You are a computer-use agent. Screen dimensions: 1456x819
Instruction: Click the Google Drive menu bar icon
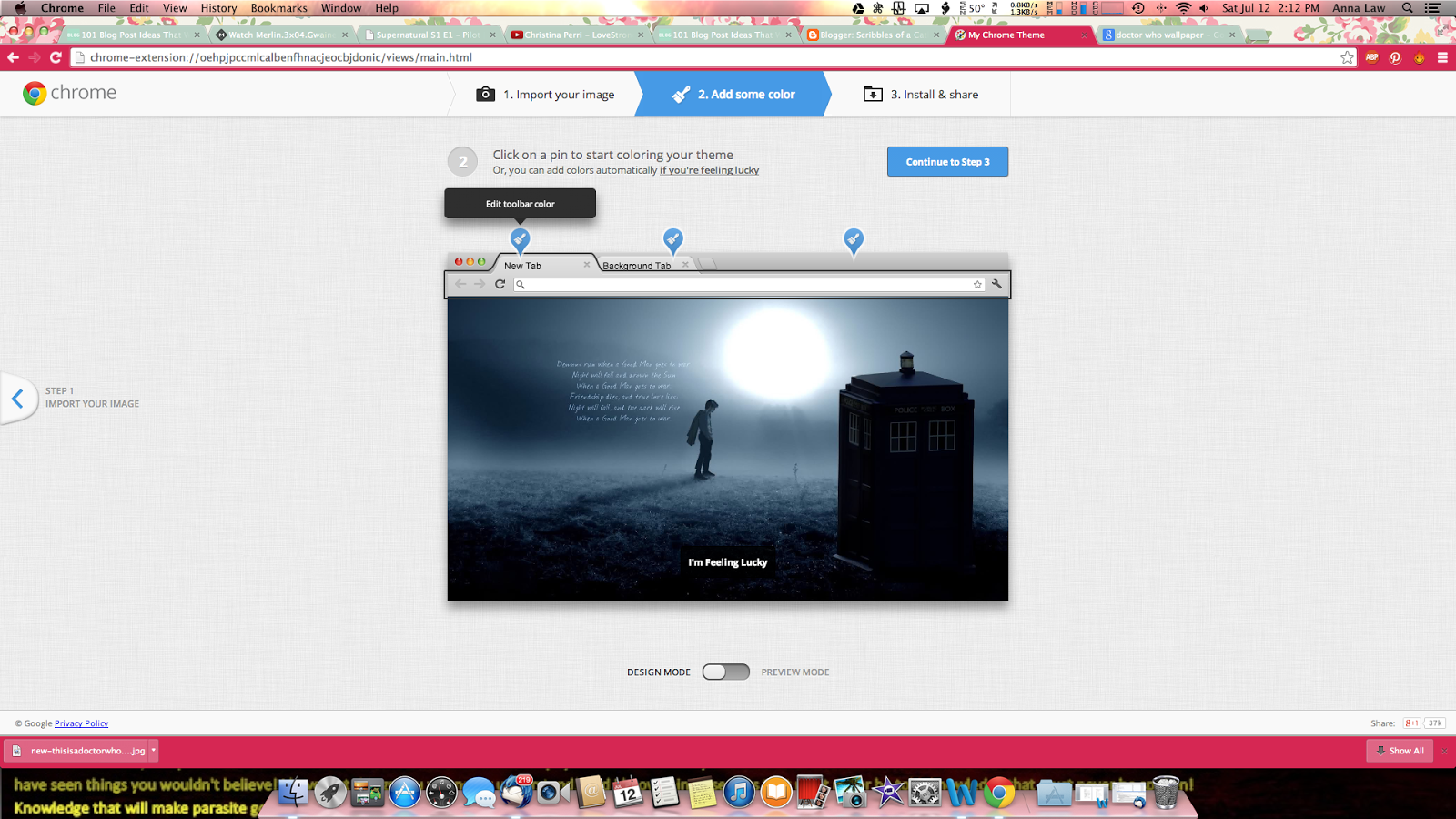click(857, 8)
